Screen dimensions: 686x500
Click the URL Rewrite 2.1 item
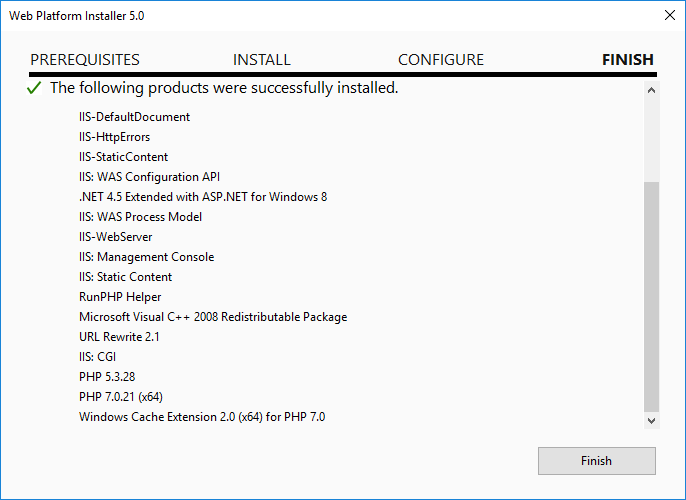click(x=119, y=337)
